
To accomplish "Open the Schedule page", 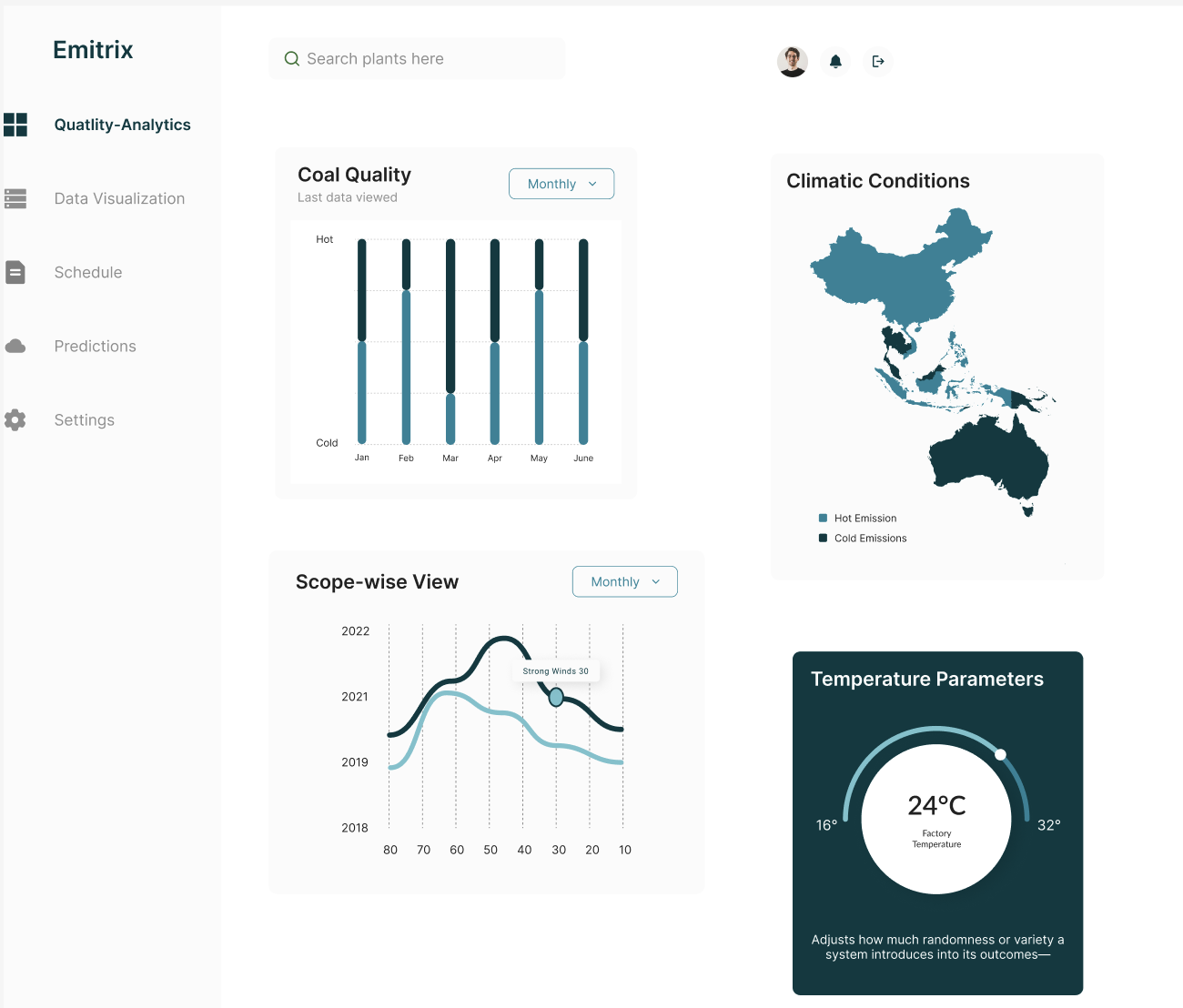I will (88, 272).
